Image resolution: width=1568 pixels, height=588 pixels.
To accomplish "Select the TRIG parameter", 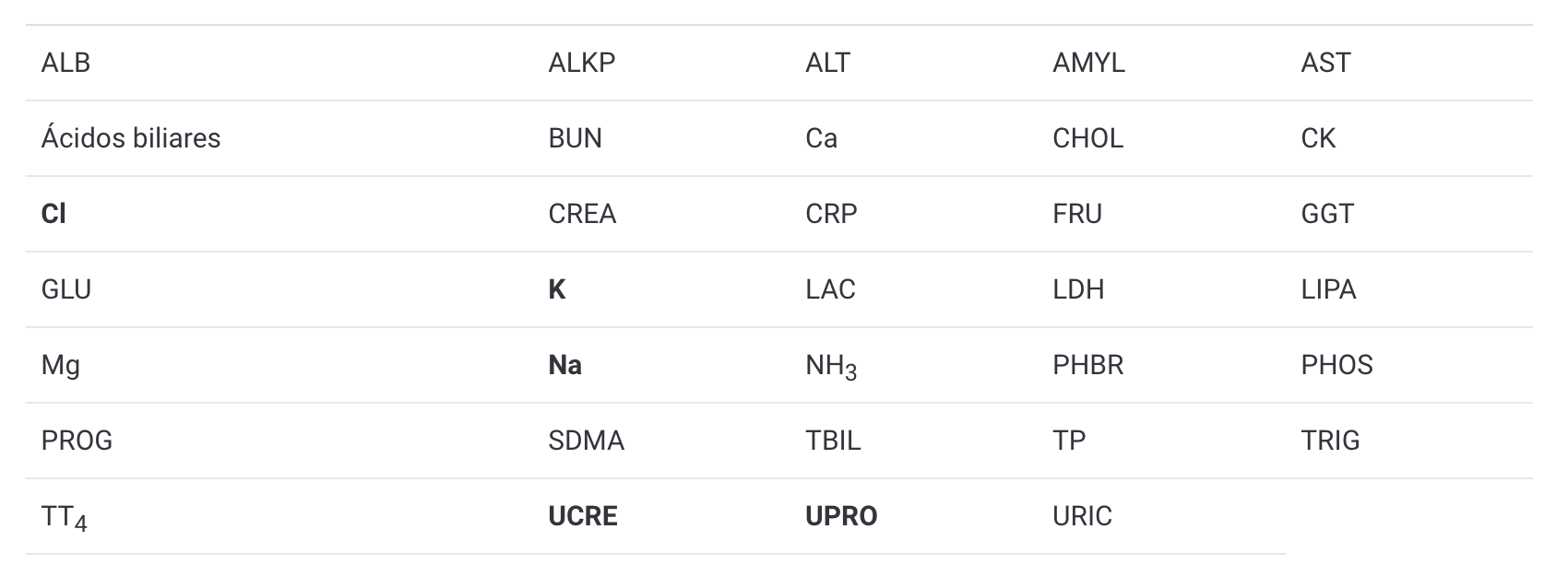I will (1330, 441).
